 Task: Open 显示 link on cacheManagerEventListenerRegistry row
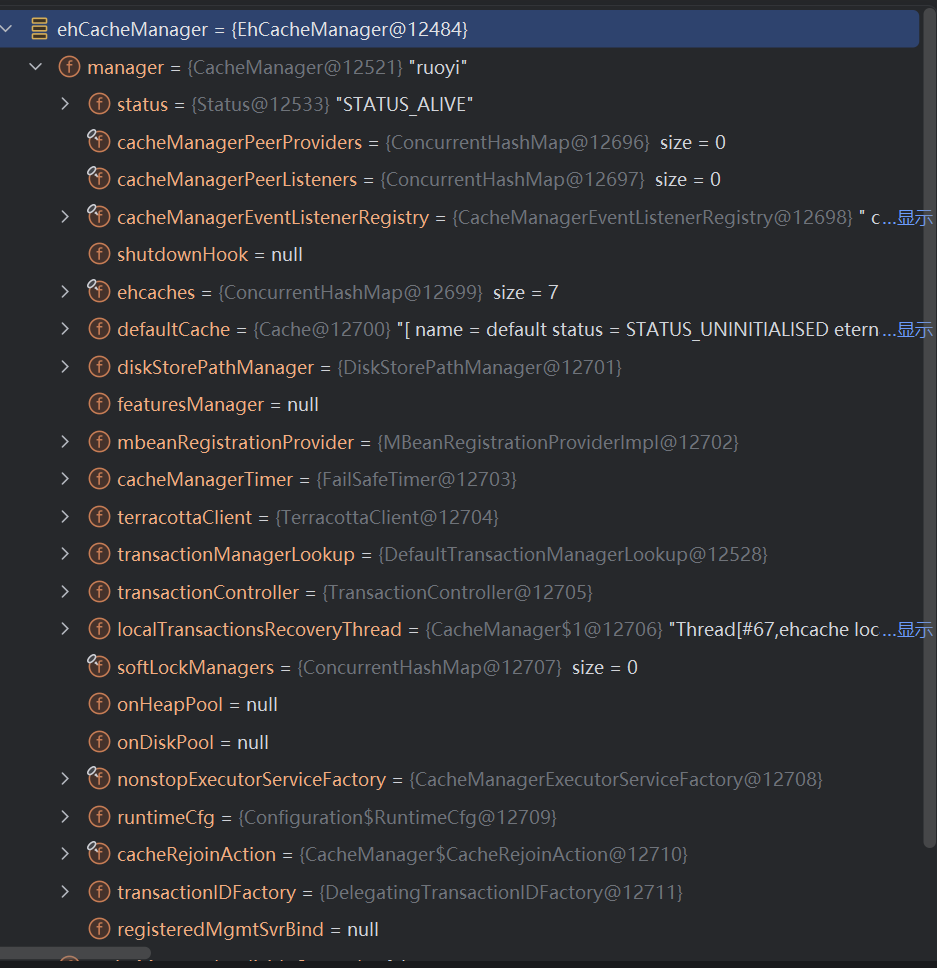pyautogui.click(x=914, y=217)
